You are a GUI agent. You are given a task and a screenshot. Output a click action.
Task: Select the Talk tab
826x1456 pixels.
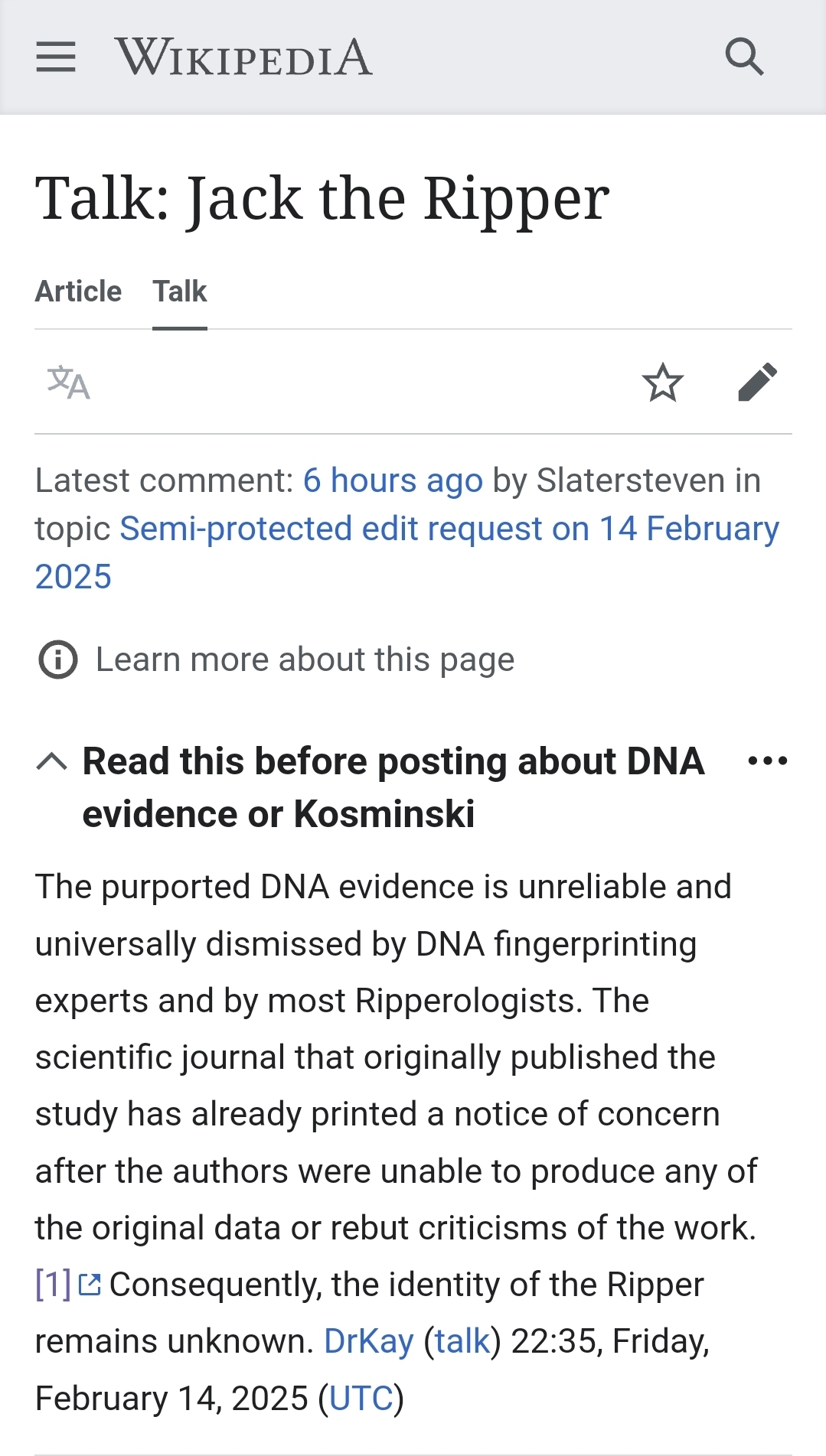coord(180,292)
